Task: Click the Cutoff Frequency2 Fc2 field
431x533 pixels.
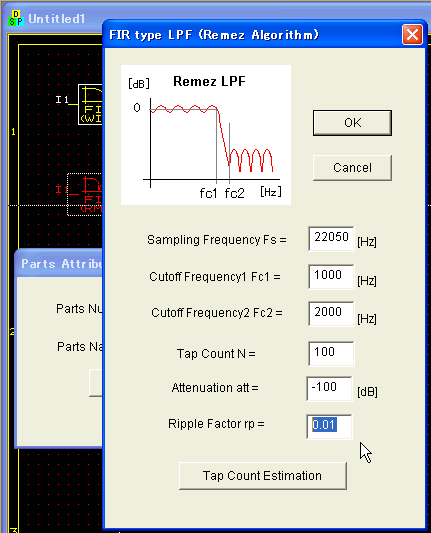Action: (x=331, y=313)
